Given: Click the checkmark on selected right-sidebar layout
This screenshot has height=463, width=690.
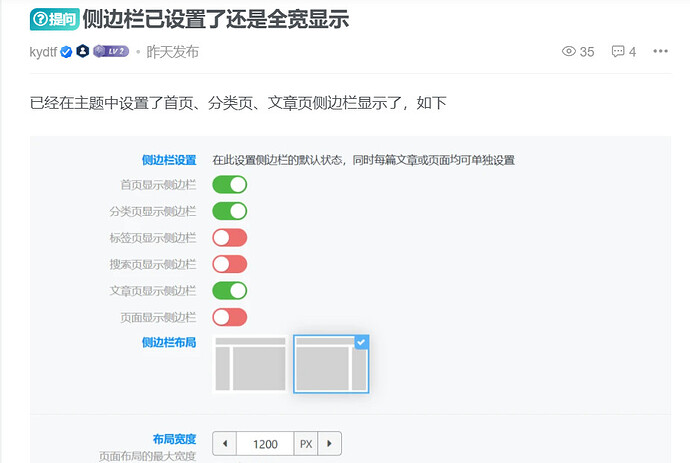Looking at the screenshot, I should 361,342.
